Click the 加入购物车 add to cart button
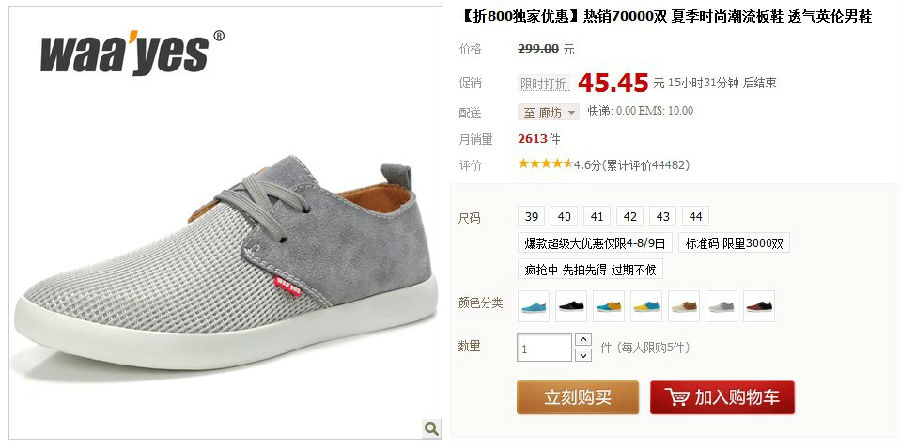 (x=723, y=397)
